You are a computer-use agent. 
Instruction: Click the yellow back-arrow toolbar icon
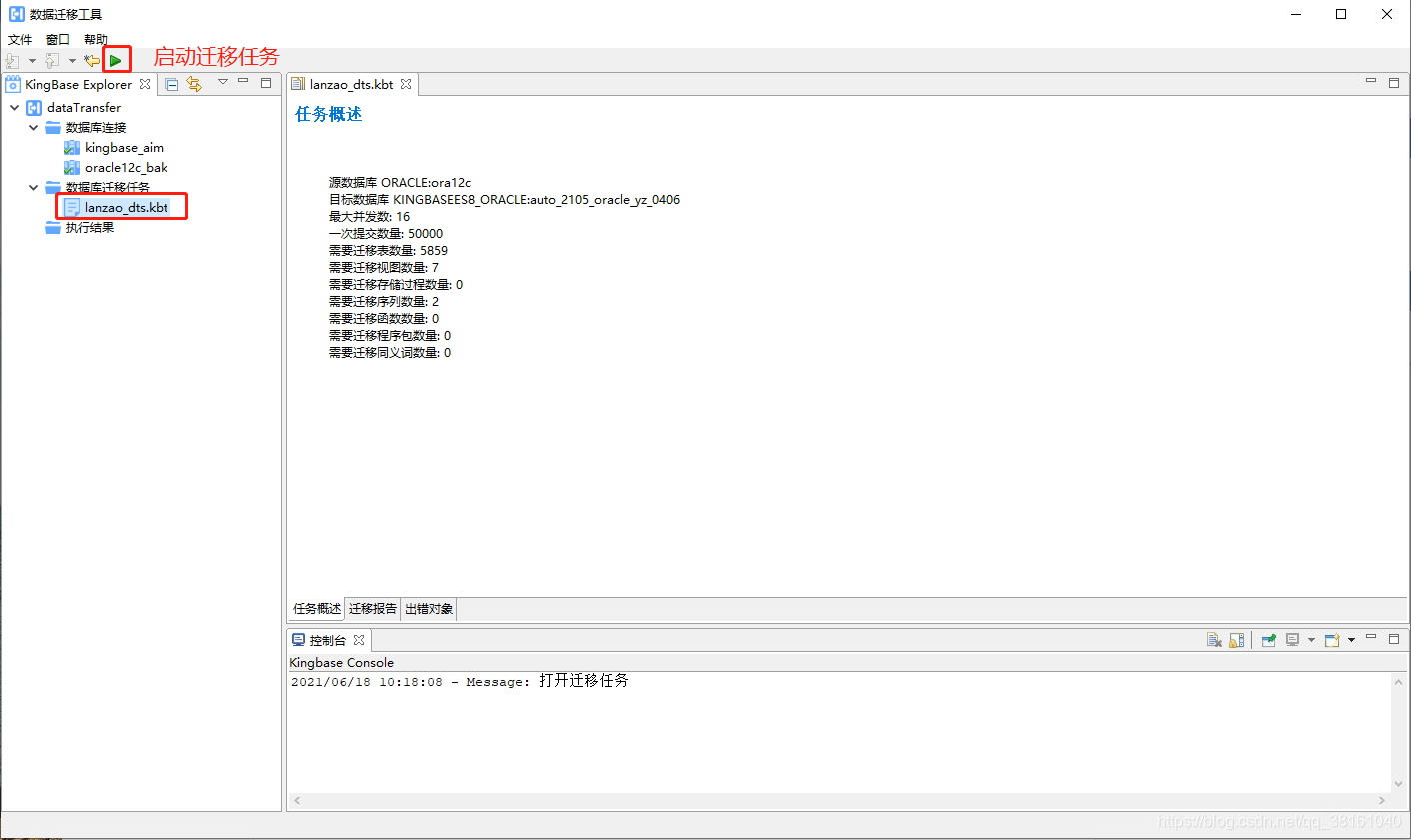coord(92,61)
